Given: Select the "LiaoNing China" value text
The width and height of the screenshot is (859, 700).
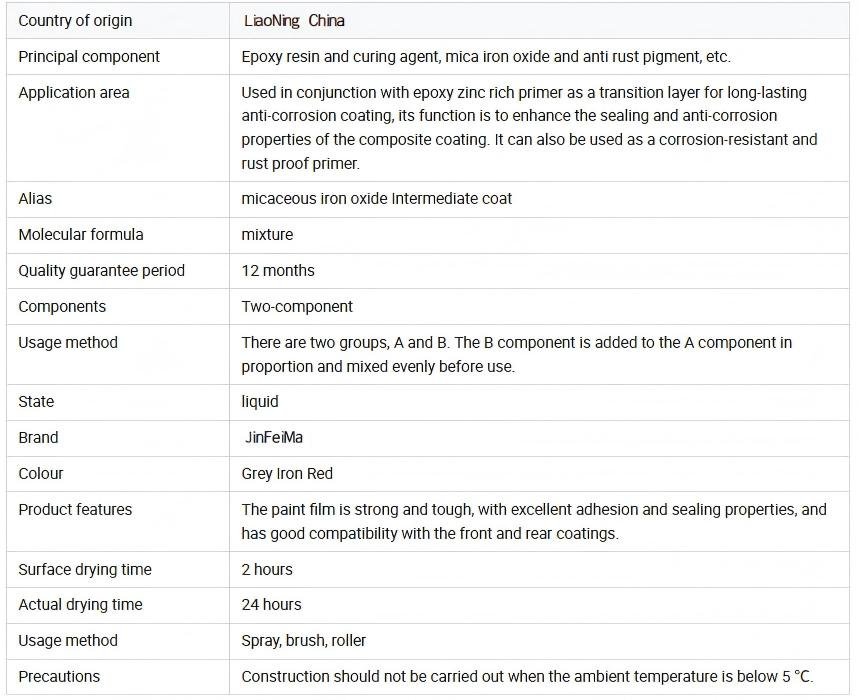Looking at the screenshot, I should pos(294,21).
